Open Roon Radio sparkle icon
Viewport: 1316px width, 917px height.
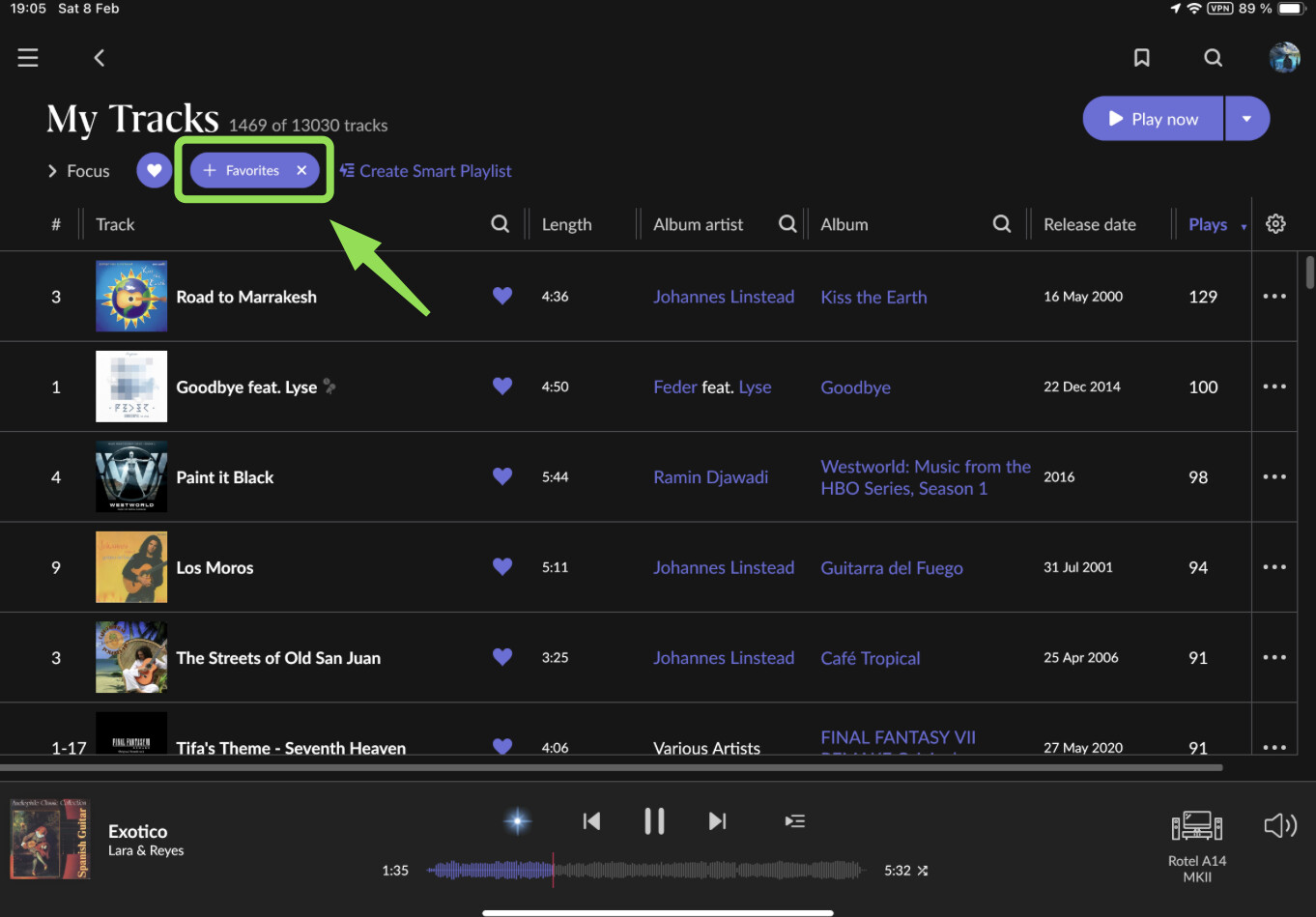pos(518,821)
